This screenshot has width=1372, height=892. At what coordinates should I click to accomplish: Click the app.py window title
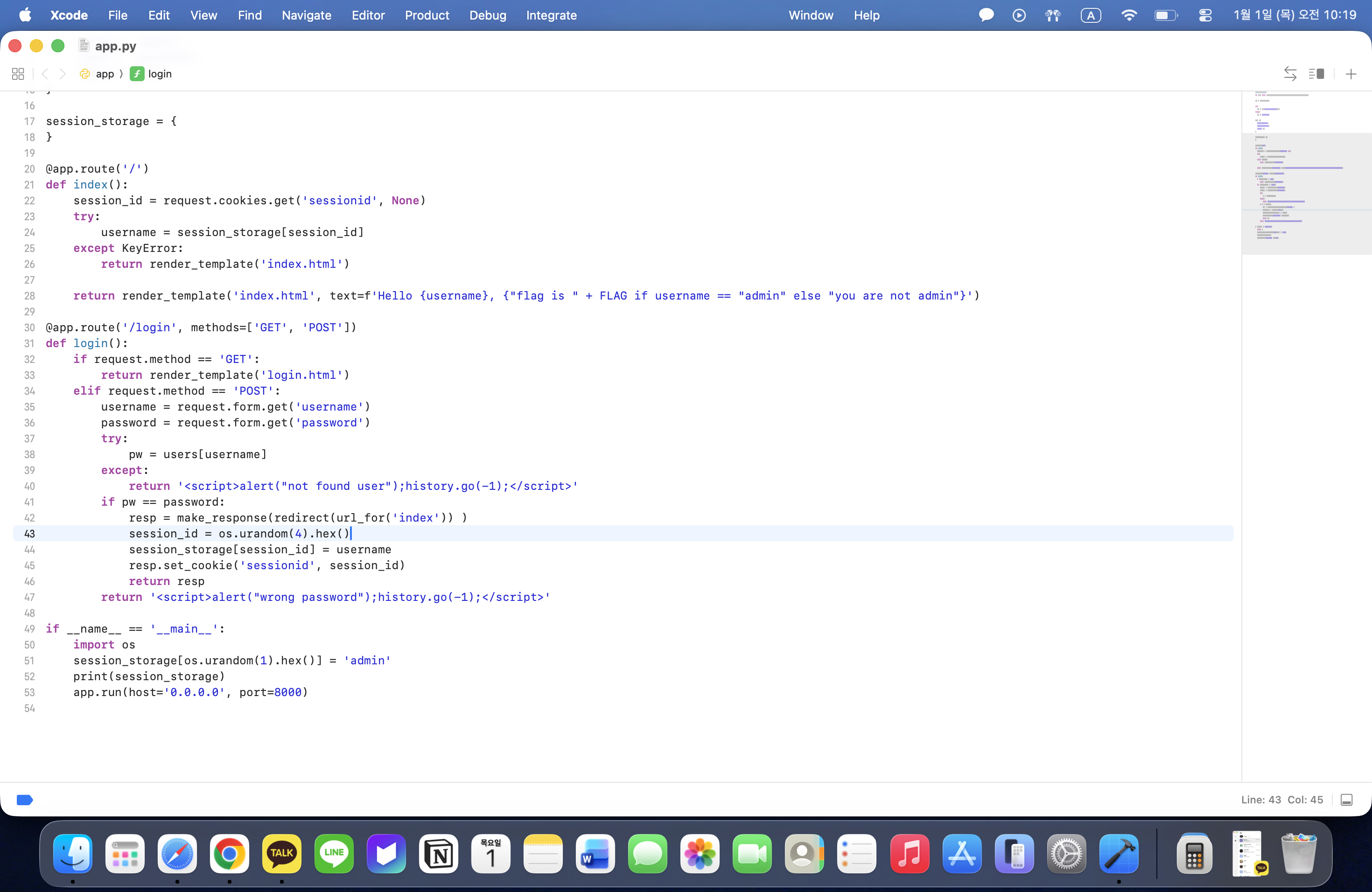(115, 46)
